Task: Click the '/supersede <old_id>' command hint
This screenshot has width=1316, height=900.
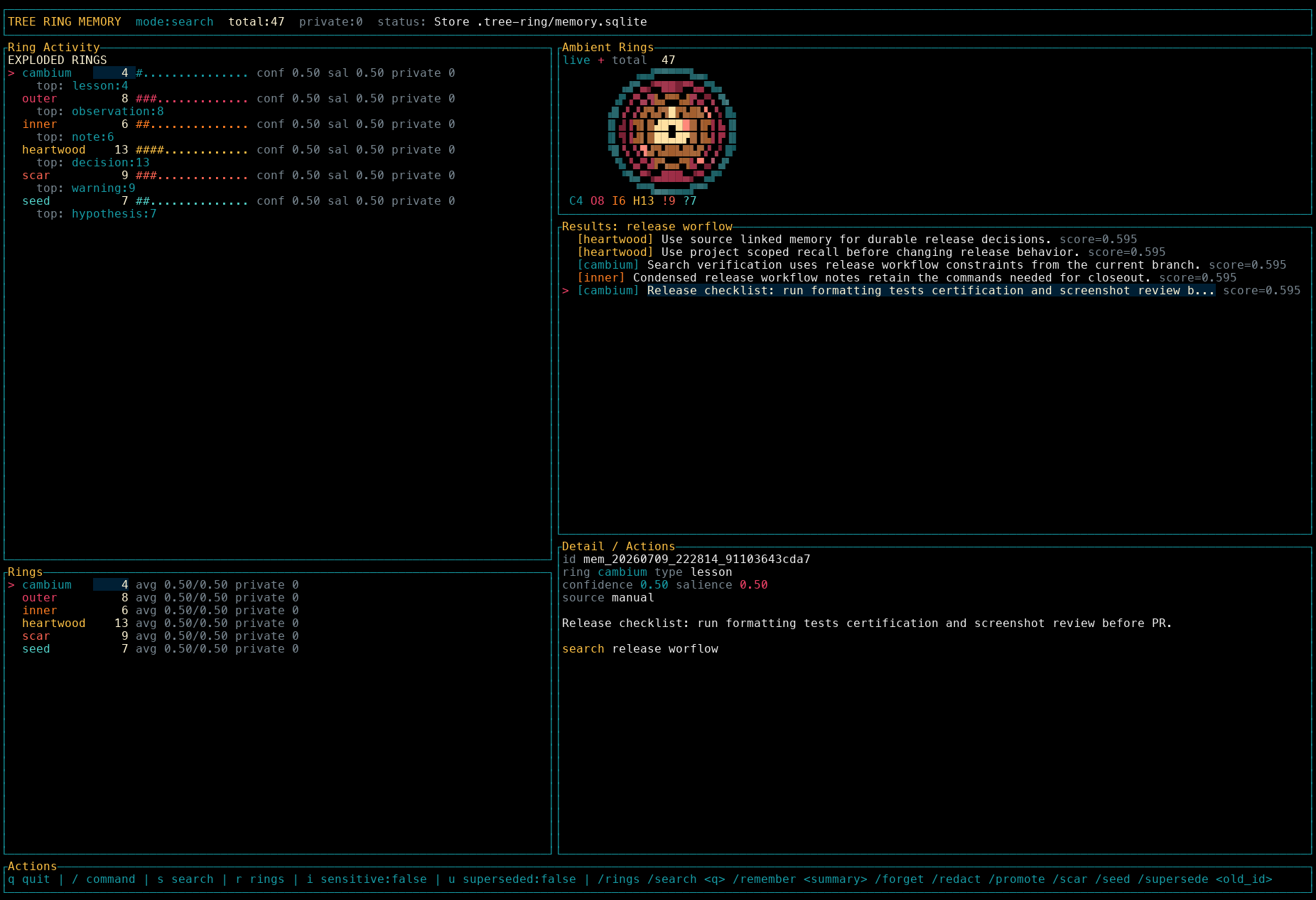Action: pos(1205,879)
